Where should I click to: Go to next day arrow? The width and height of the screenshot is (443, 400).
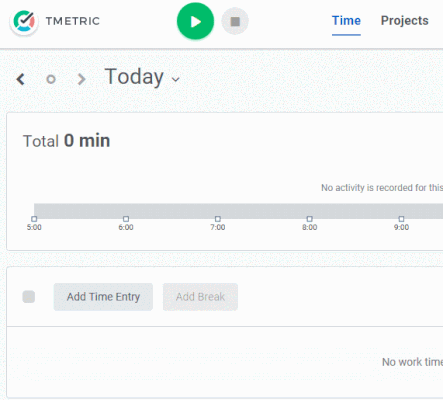[x=81, y=79]
